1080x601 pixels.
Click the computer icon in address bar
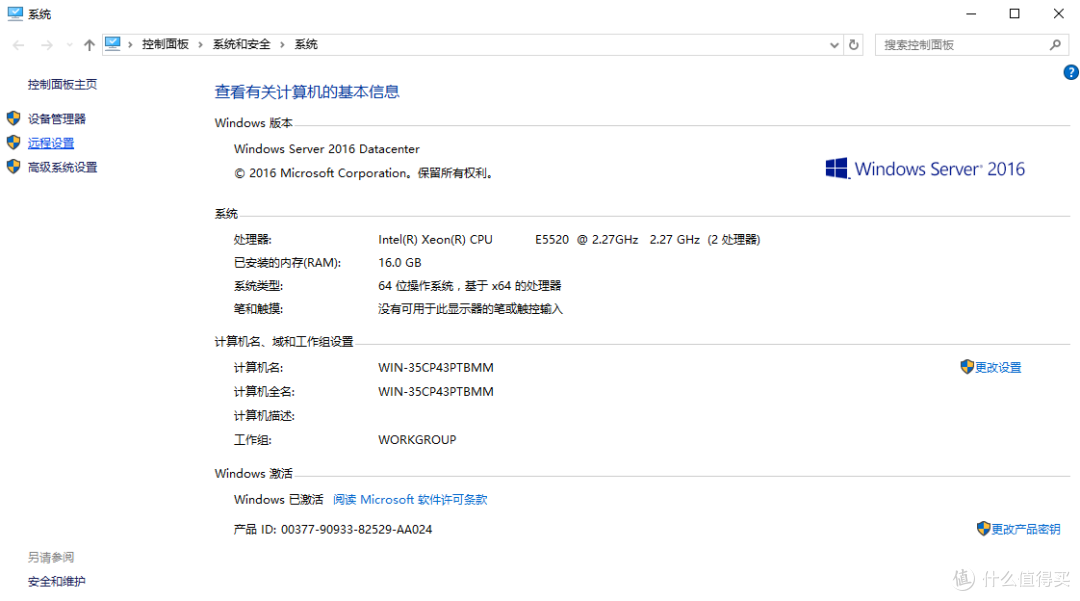click(x=113, y=44)
